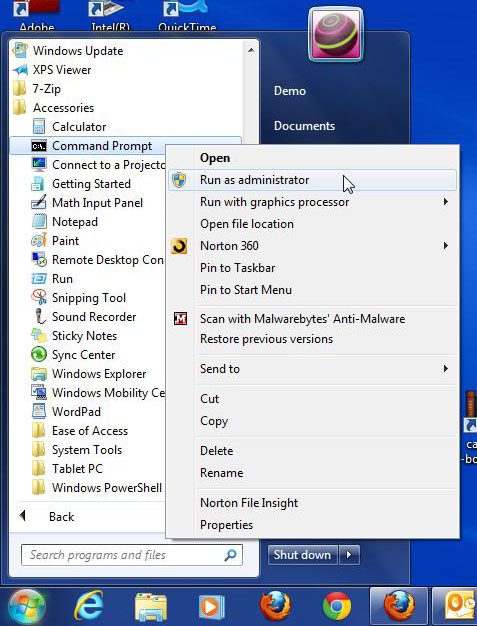Open the Documents link

pos(304,126)
